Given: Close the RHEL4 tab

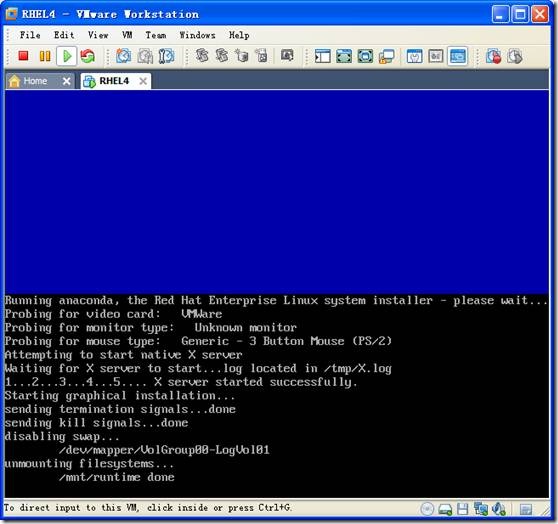Looking at the screenshot, I should point(143,81).
